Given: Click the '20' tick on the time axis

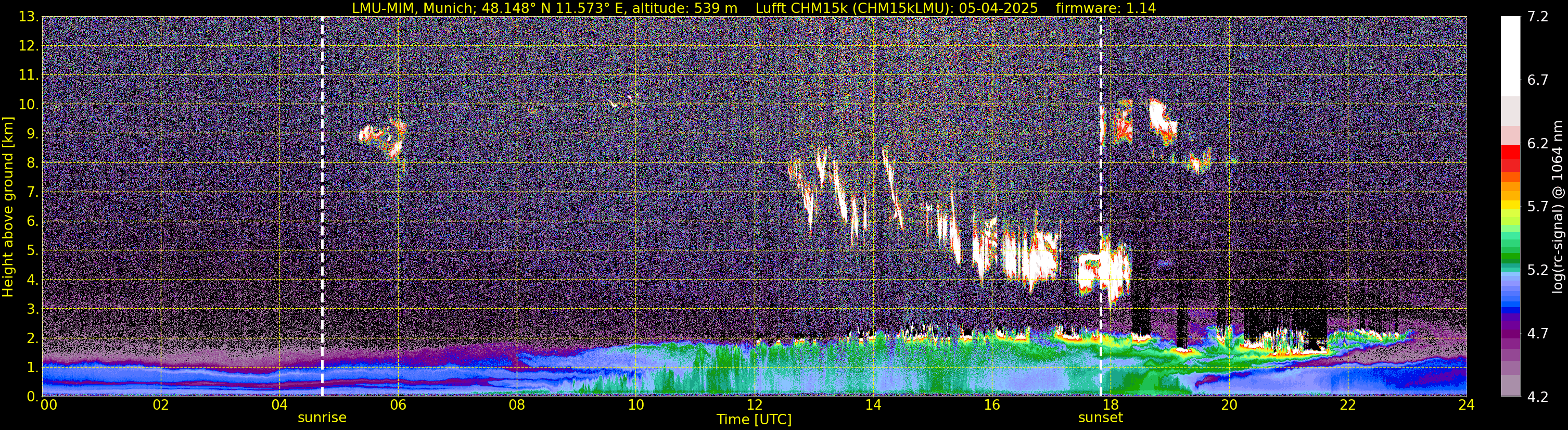Looking at the screenshot, I should 1229,406.
